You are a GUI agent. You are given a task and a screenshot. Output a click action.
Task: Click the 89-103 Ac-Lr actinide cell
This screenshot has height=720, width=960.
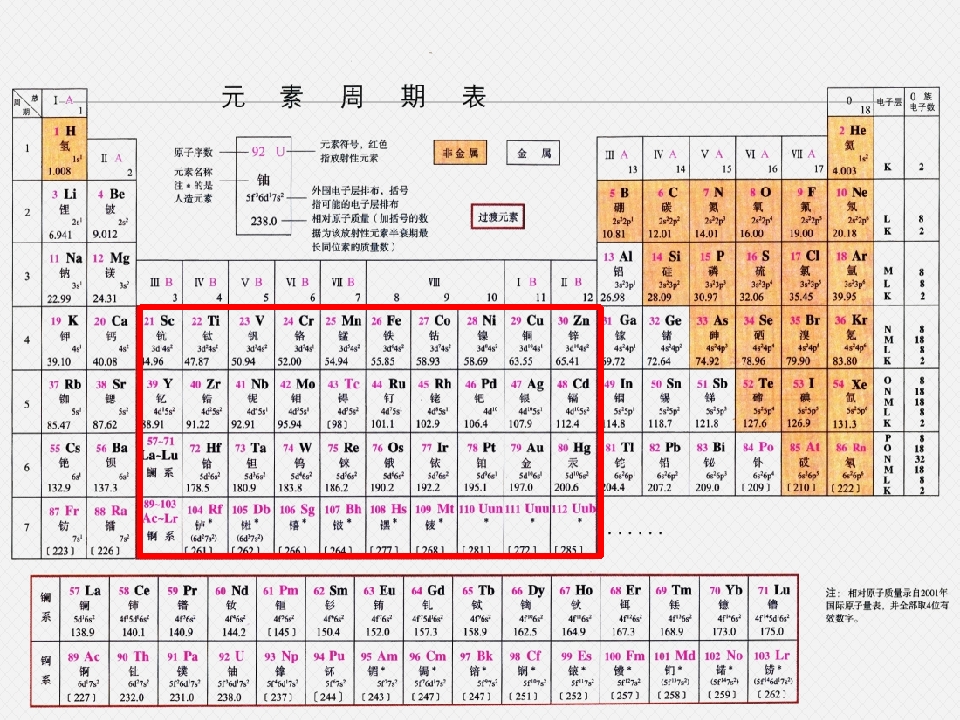pos(162,525)
